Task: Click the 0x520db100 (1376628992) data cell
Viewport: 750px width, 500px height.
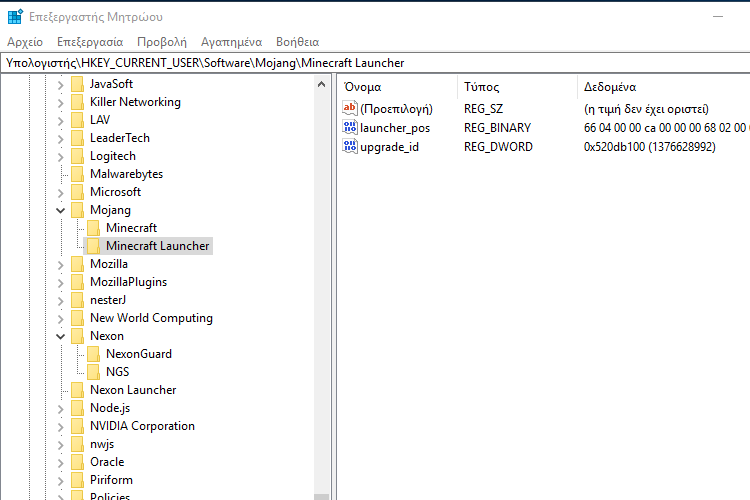Action: 650,147
